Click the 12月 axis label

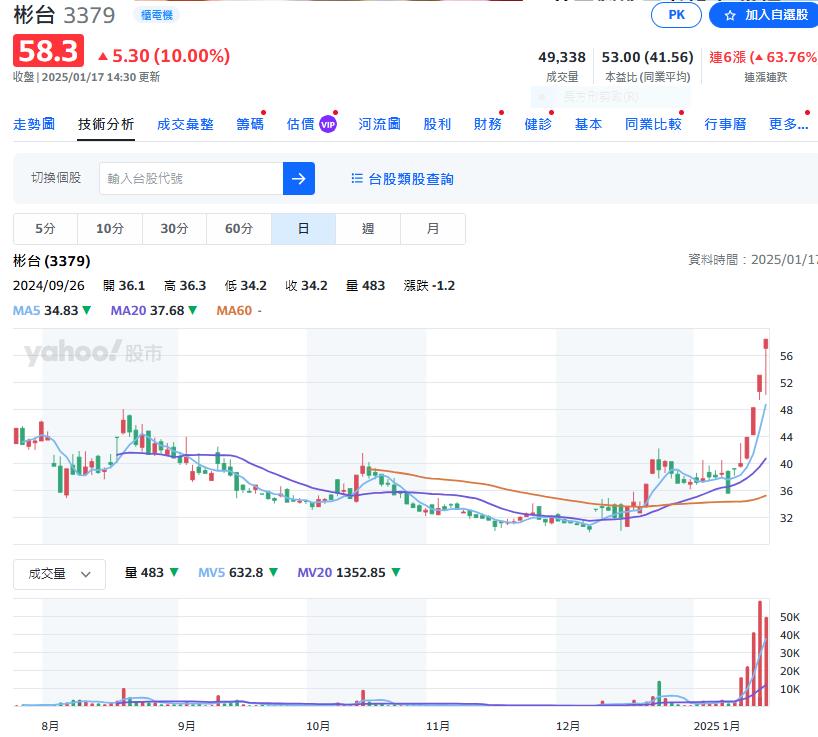tap(568, 726)
